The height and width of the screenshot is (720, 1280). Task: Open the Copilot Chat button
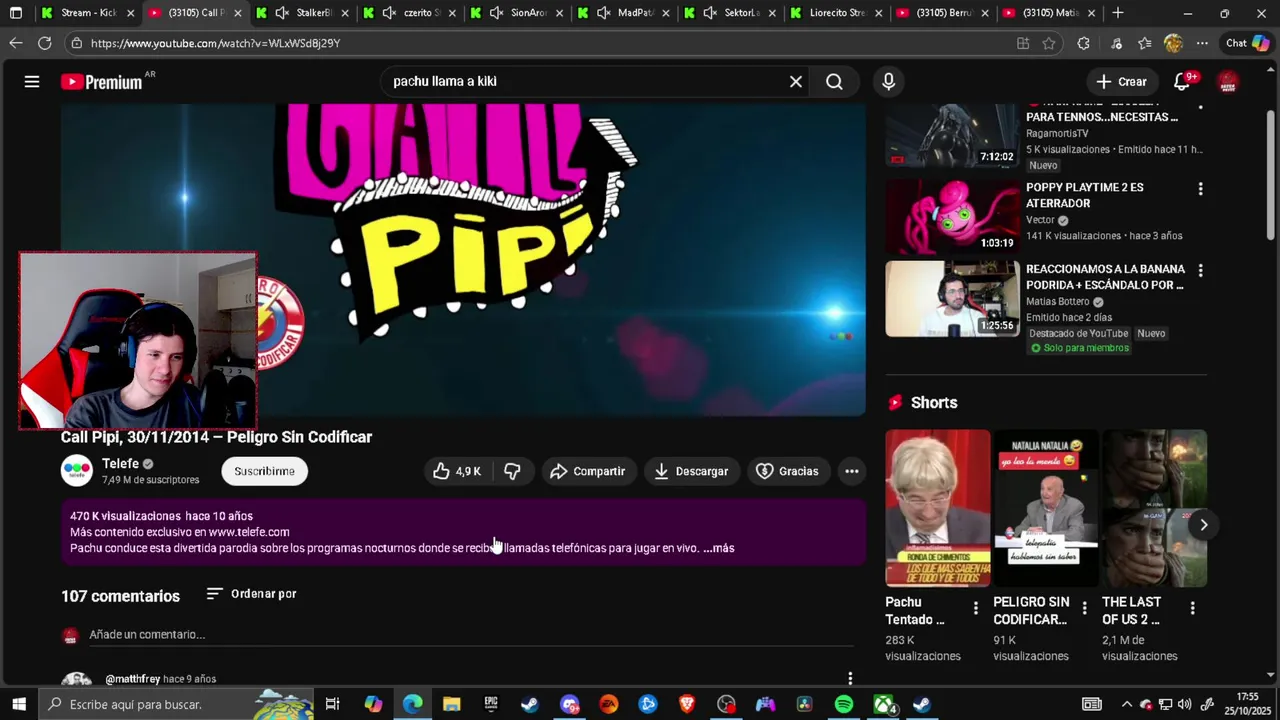click(x=1248, y=43)
